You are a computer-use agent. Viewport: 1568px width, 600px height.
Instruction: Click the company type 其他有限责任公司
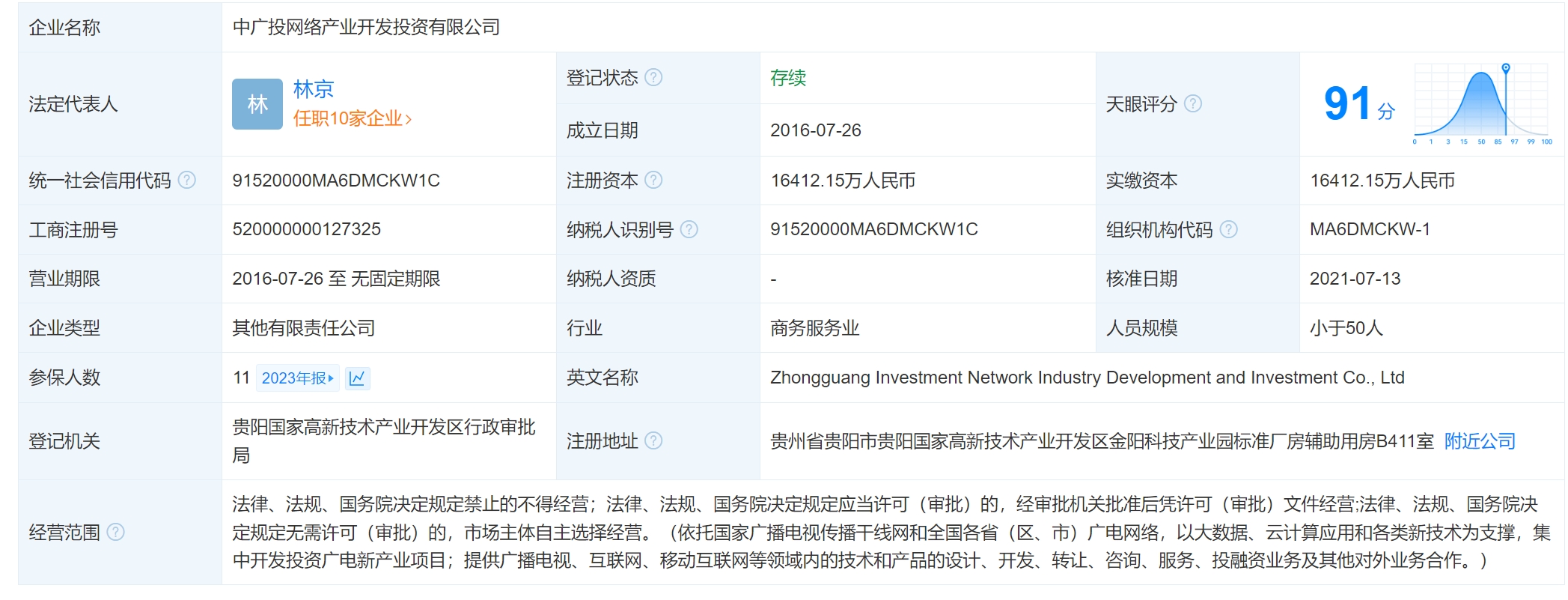[x=304, y=328]
